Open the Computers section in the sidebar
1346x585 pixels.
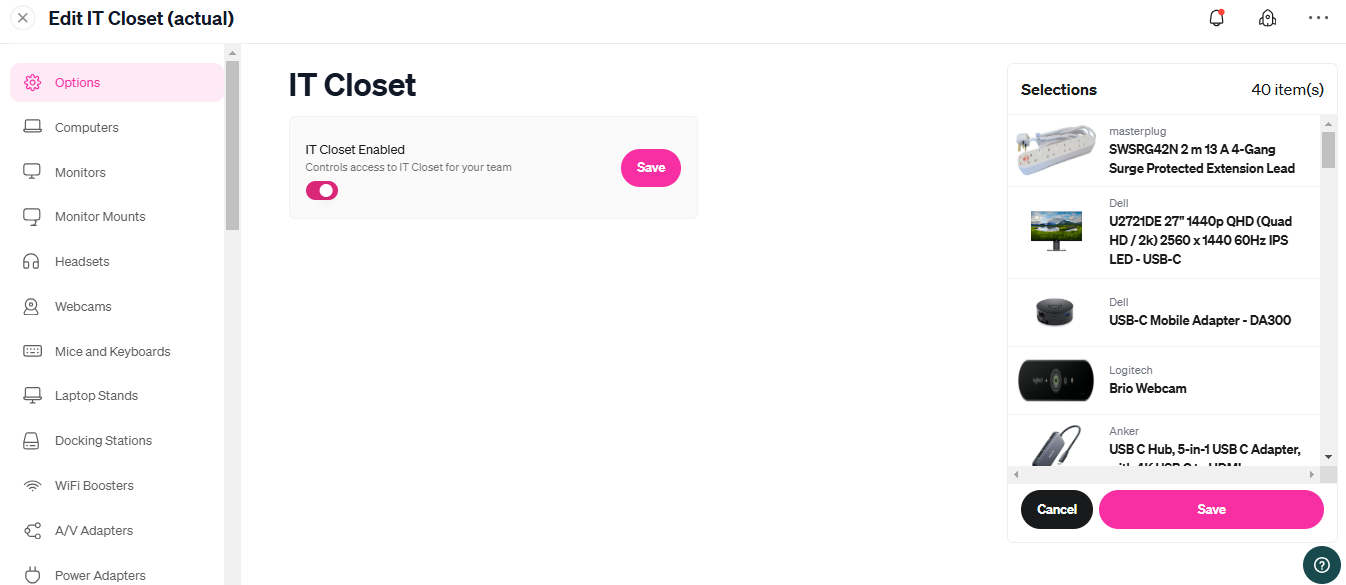[86, 127]
